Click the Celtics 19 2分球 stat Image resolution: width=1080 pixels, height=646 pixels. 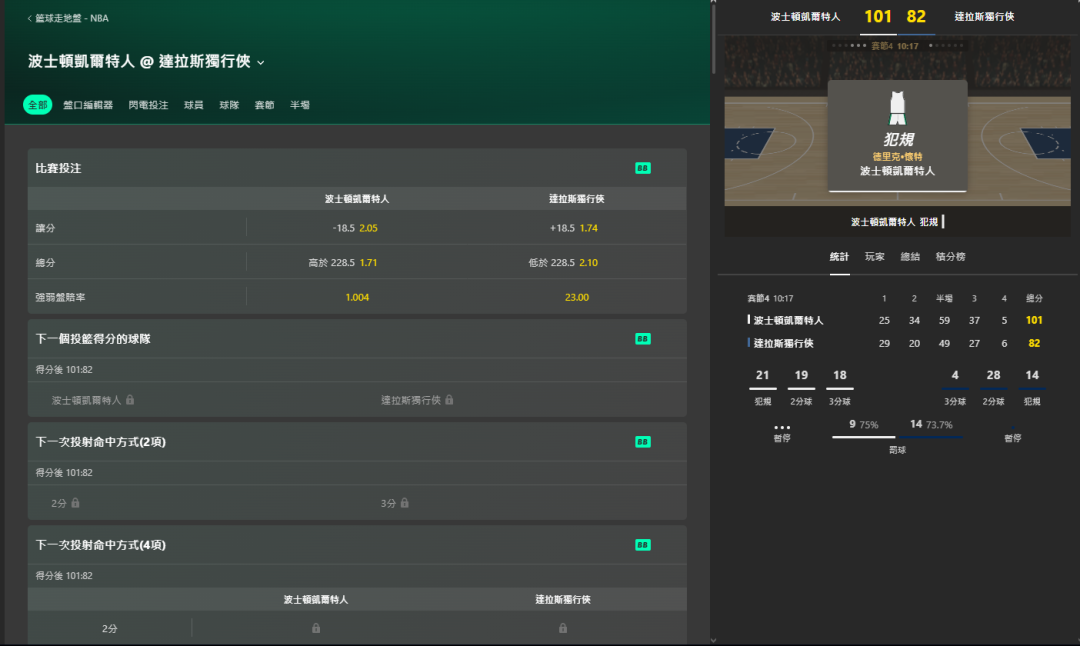coord(801,387)
